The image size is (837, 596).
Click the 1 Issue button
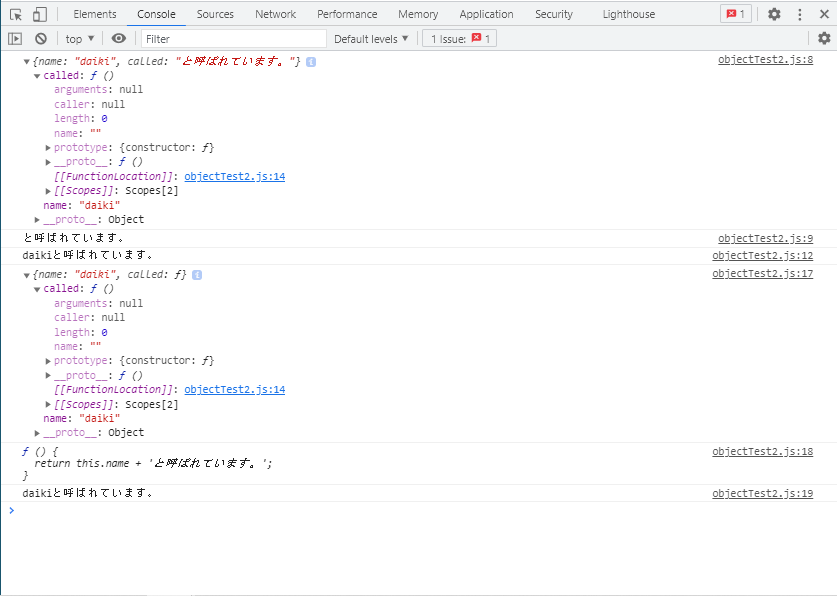click(459, 39)
